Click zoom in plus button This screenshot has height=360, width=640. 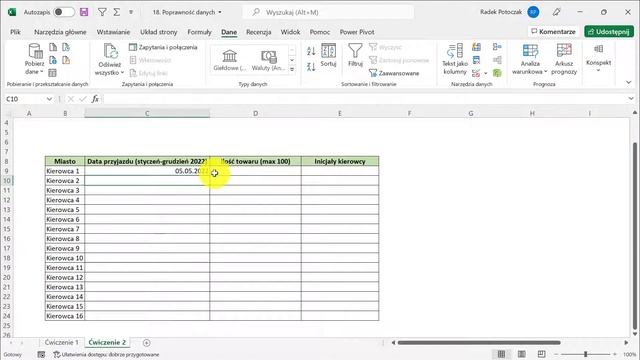coord(615,354)
